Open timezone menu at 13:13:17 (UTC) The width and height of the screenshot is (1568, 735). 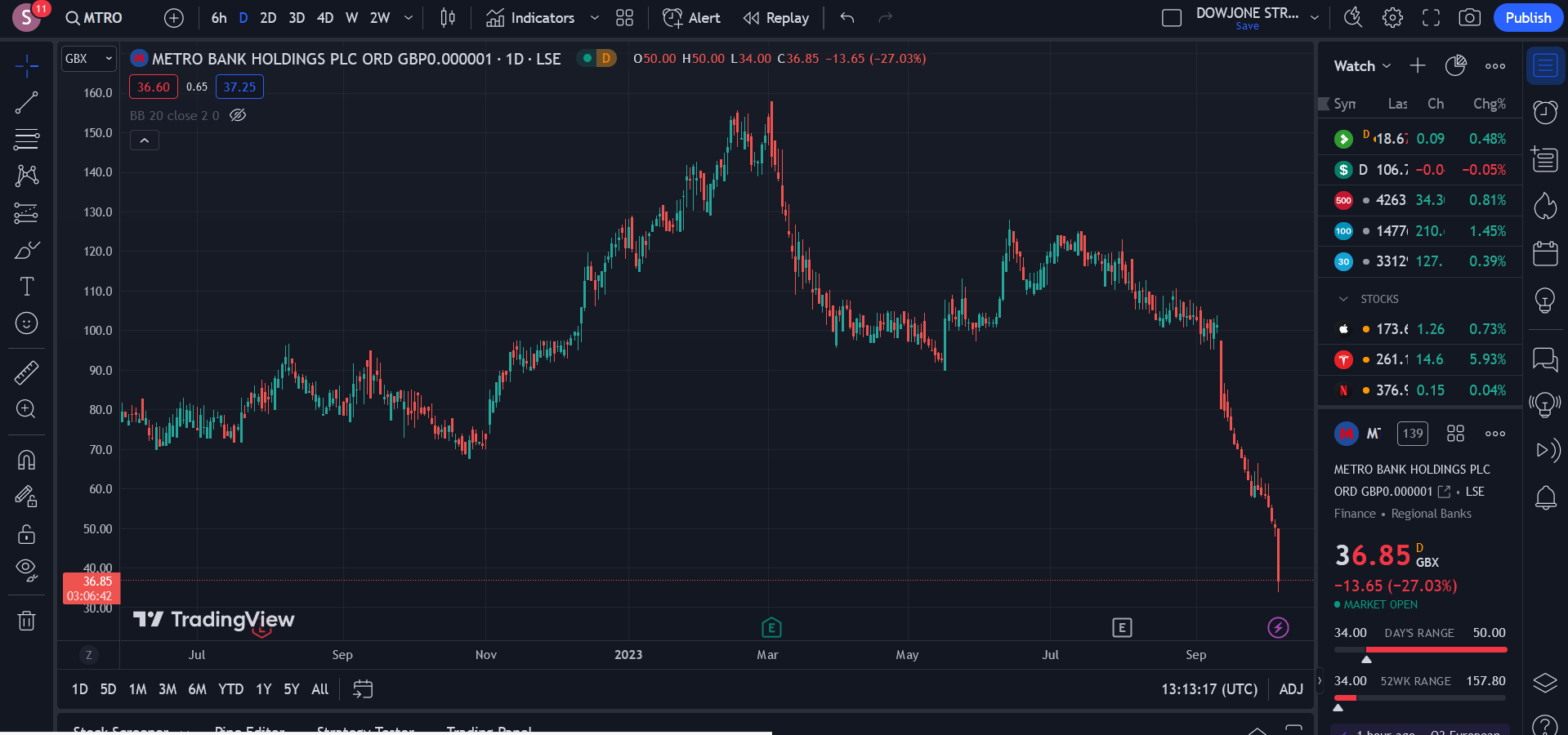point(1209,689)
